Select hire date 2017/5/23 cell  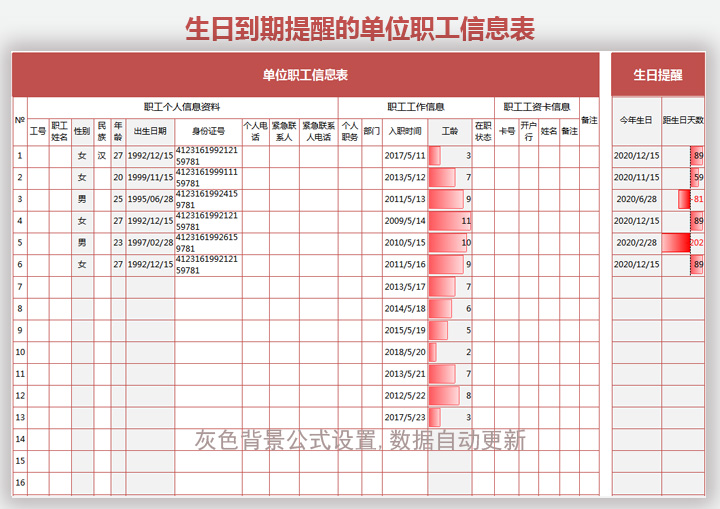click(405, 418)
